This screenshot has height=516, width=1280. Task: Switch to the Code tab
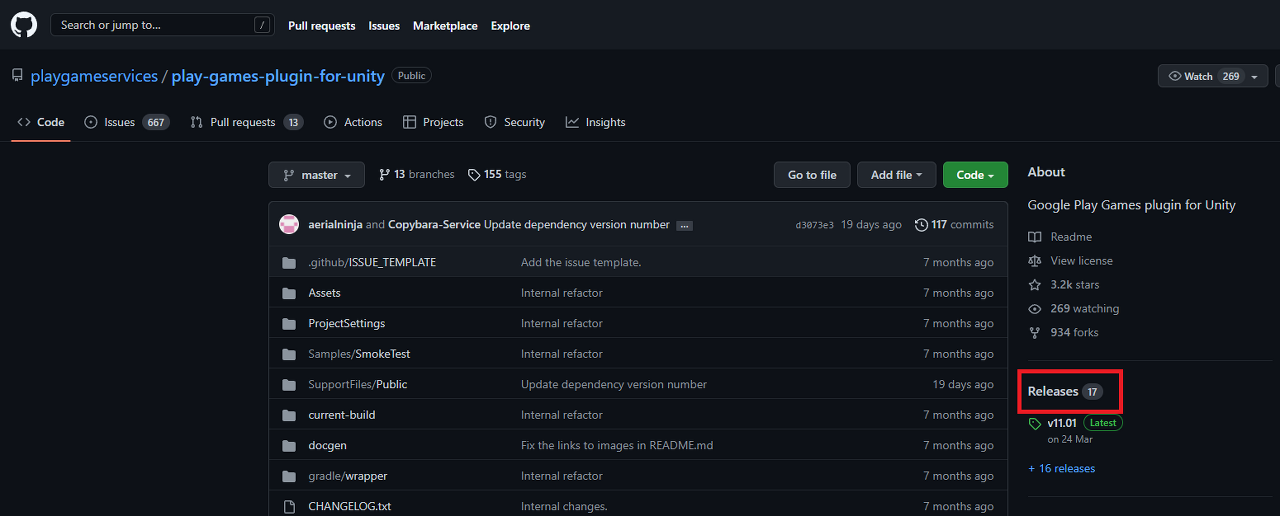coord(41,122)
